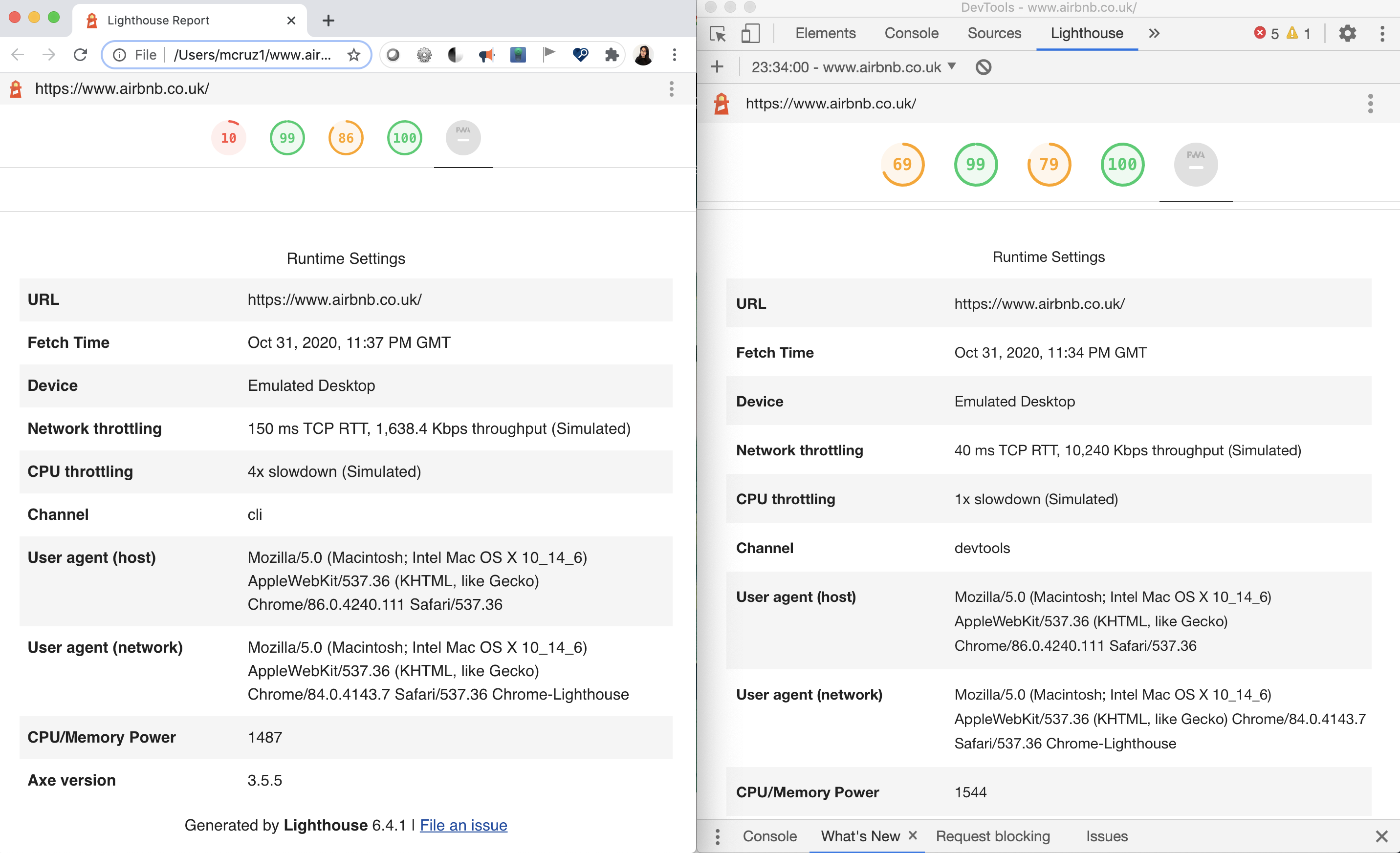Viewport: 1400px width, 853px height.
Task: Click the PWA score icon left panel
Action: pos(463,138)
